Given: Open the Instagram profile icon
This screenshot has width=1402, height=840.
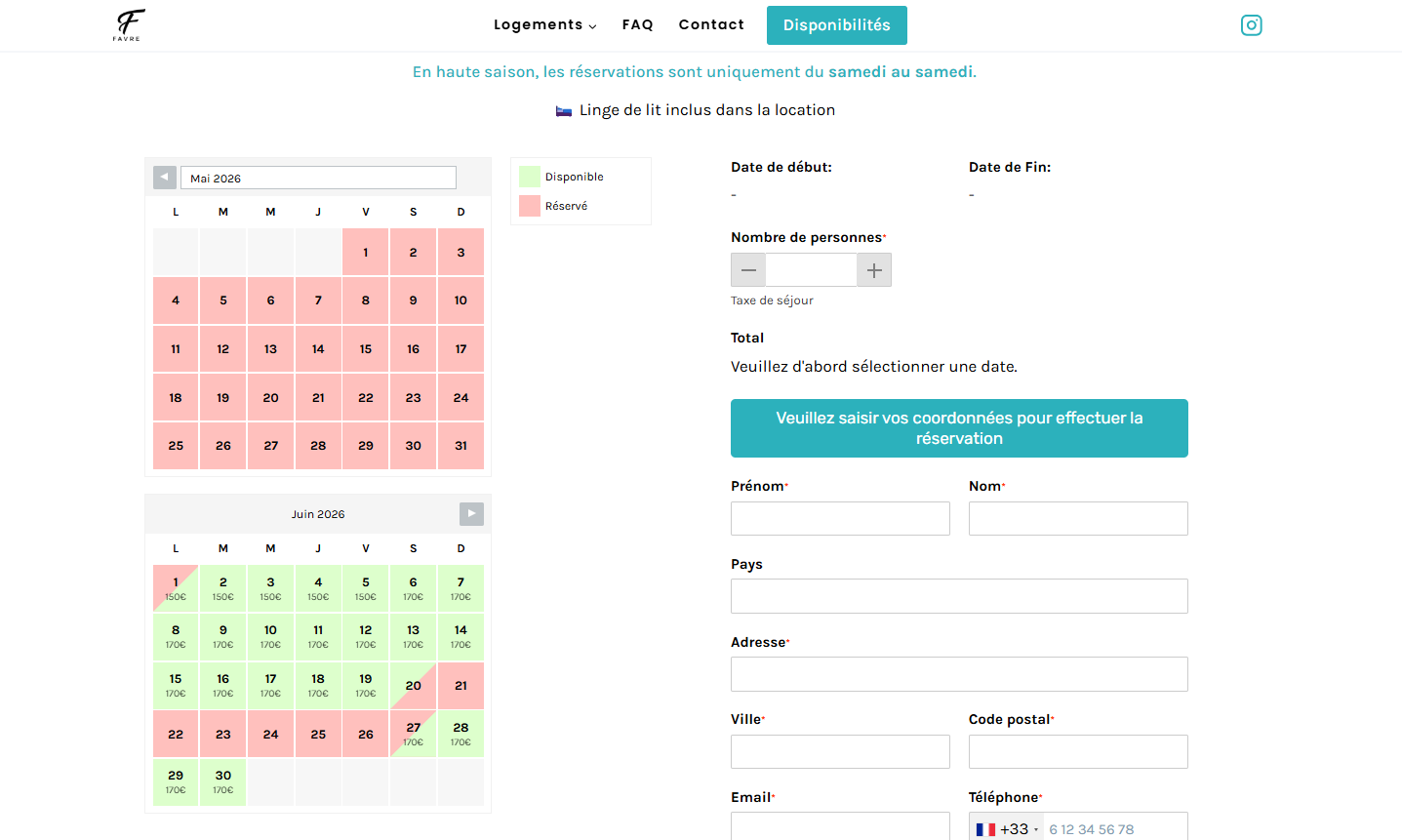Looking at the screenshot, I should click(1251, 25).
